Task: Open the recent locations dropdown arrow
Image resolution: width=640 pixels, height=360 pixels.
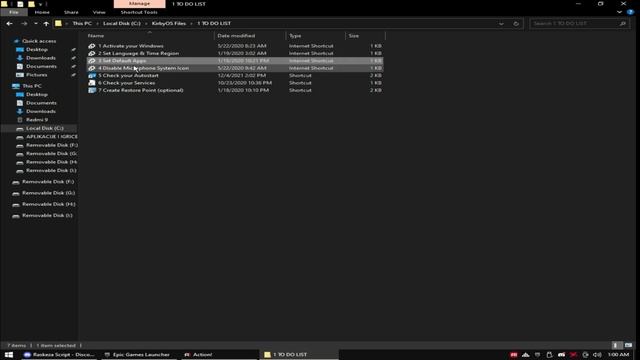Action: point(36,24)
